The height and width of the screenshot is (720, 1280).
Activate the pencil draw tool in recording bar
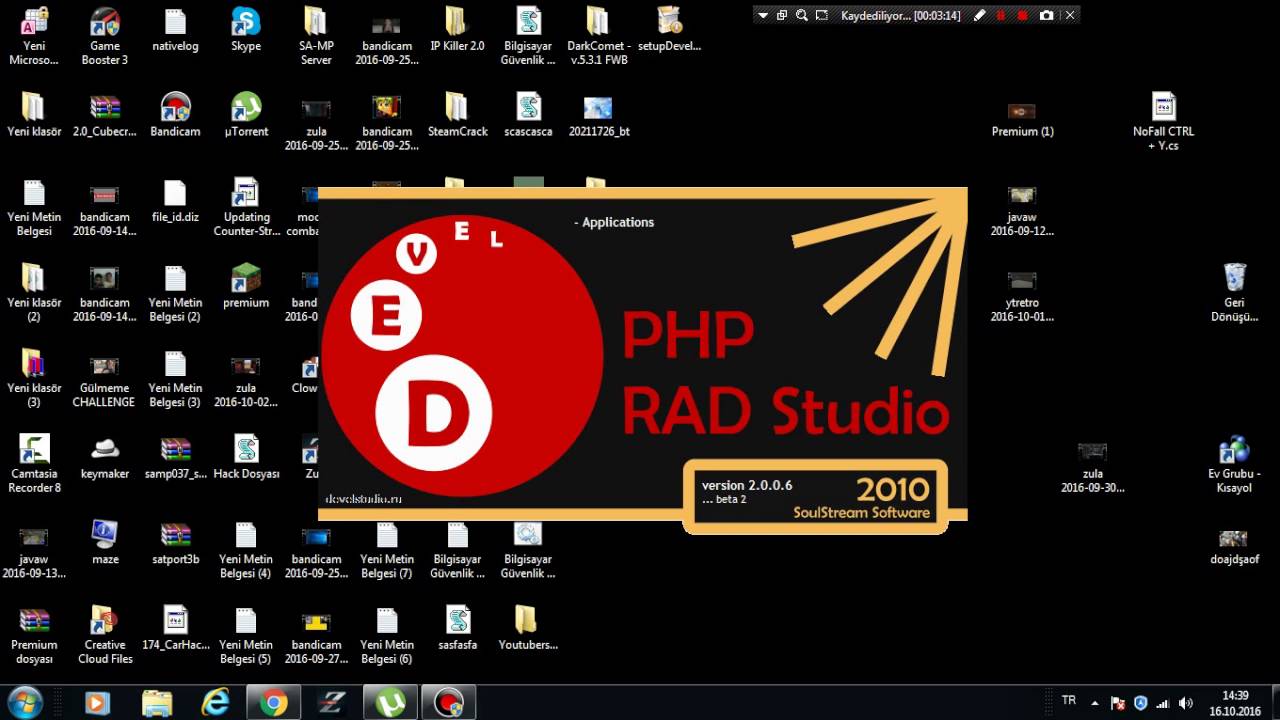pyautogui.click(x=979, y=15)
